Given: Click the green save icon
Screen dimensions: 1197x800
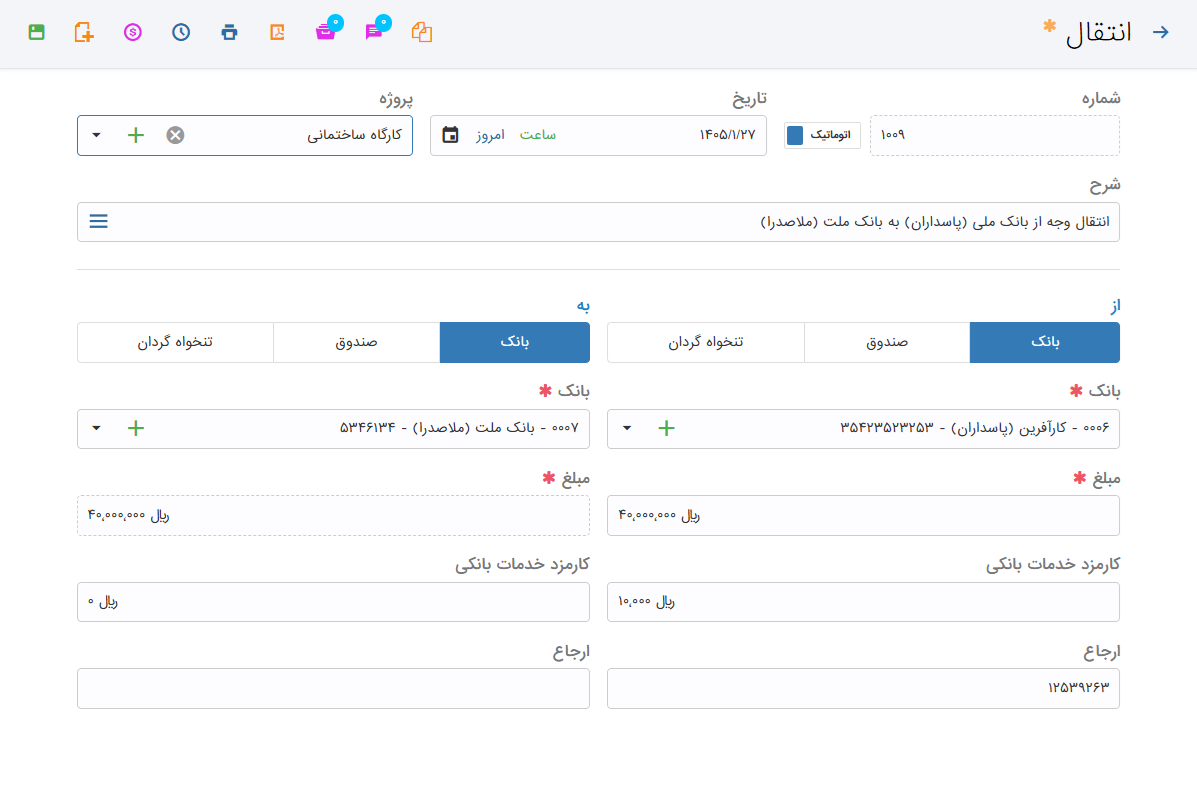Looking at the screenshot, I should point(37,32).
